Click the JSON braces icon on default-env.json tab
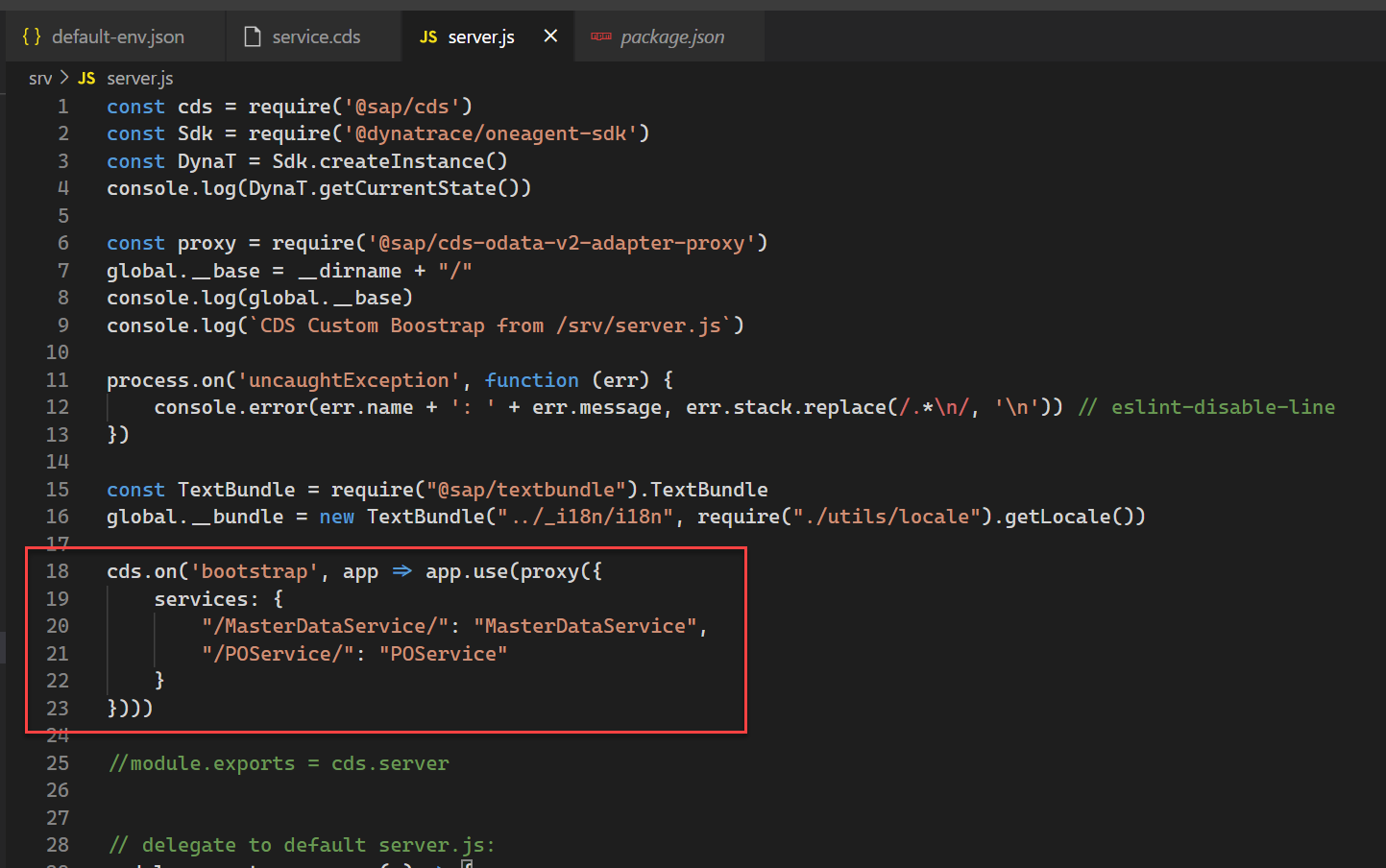Viewport: 1386px width, 868px height. pos(31,36)
